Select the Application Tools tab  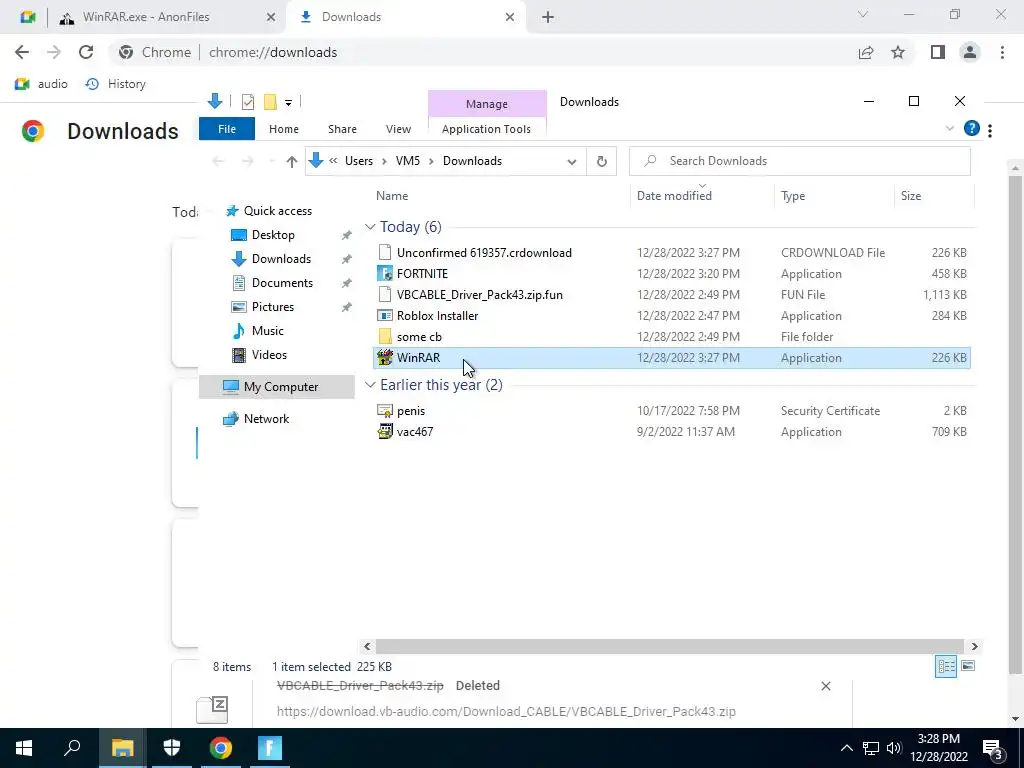486,129
